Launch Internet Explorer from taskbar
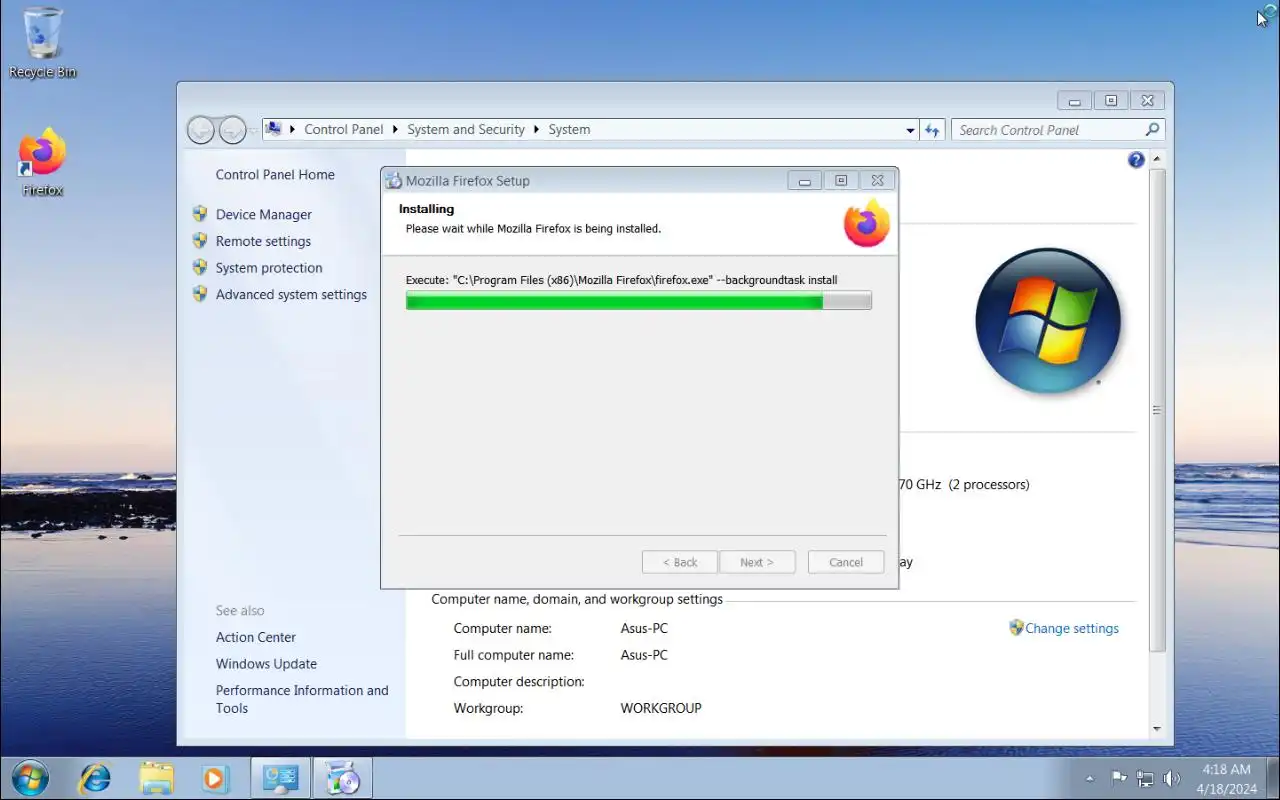This screenshot has height=800, width=1280. (95, 778)
